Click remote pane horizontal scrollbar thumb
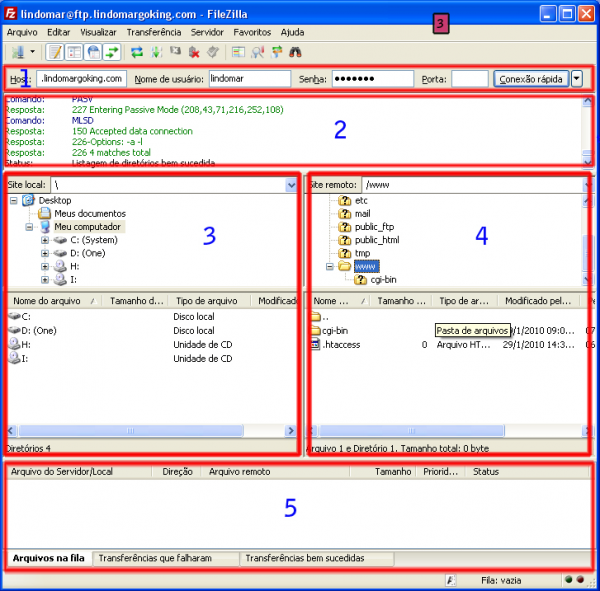Image resolution: width=600 pixels, height=591 pixels. click(412, 431)
